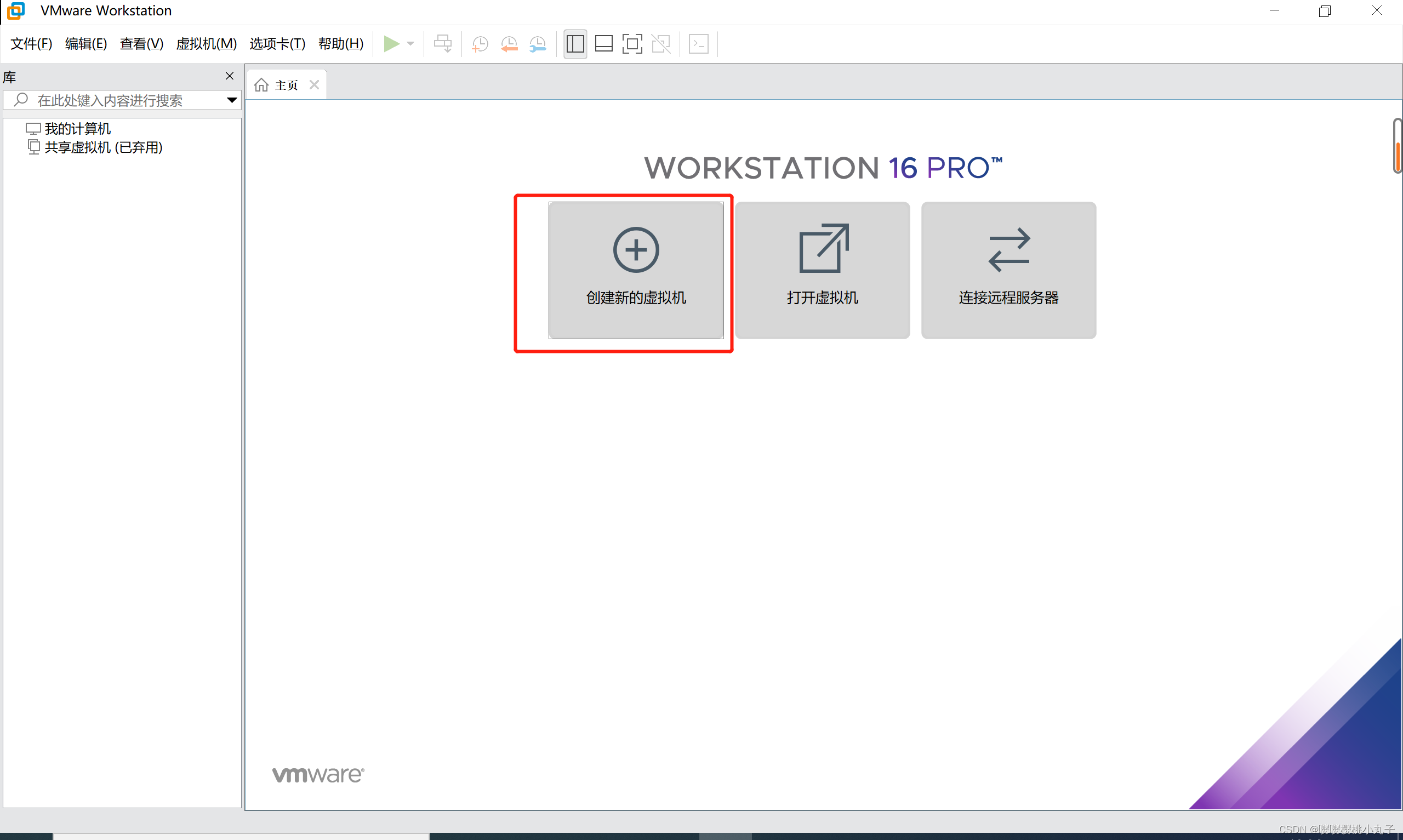Restore down the VMware window
Image resolution: width=1403 pixels, height=840 pixels.
(1325, 11)
